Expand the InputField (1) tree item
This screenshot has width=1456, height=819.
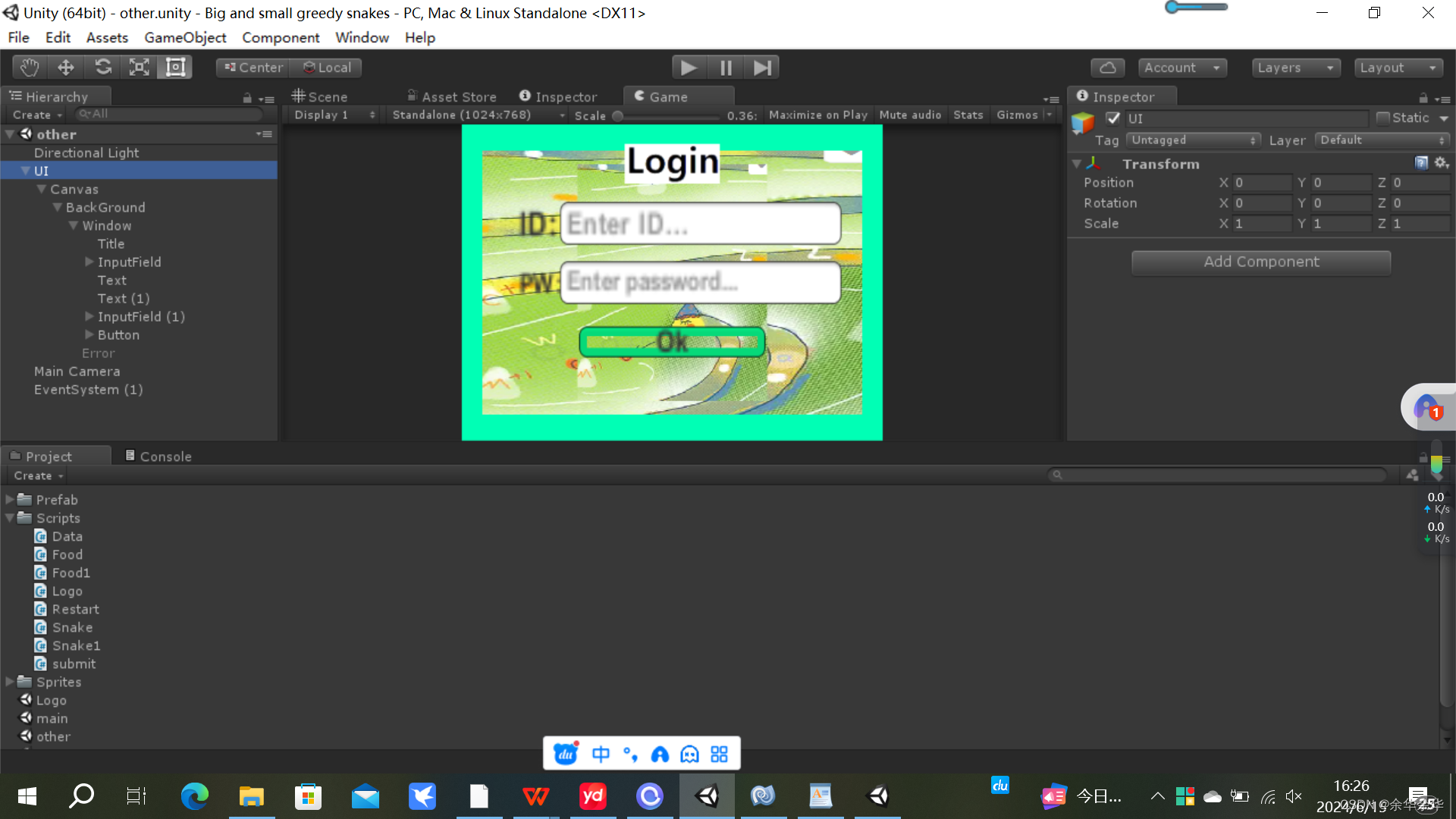pyautogui.click(x=89, y=316)
